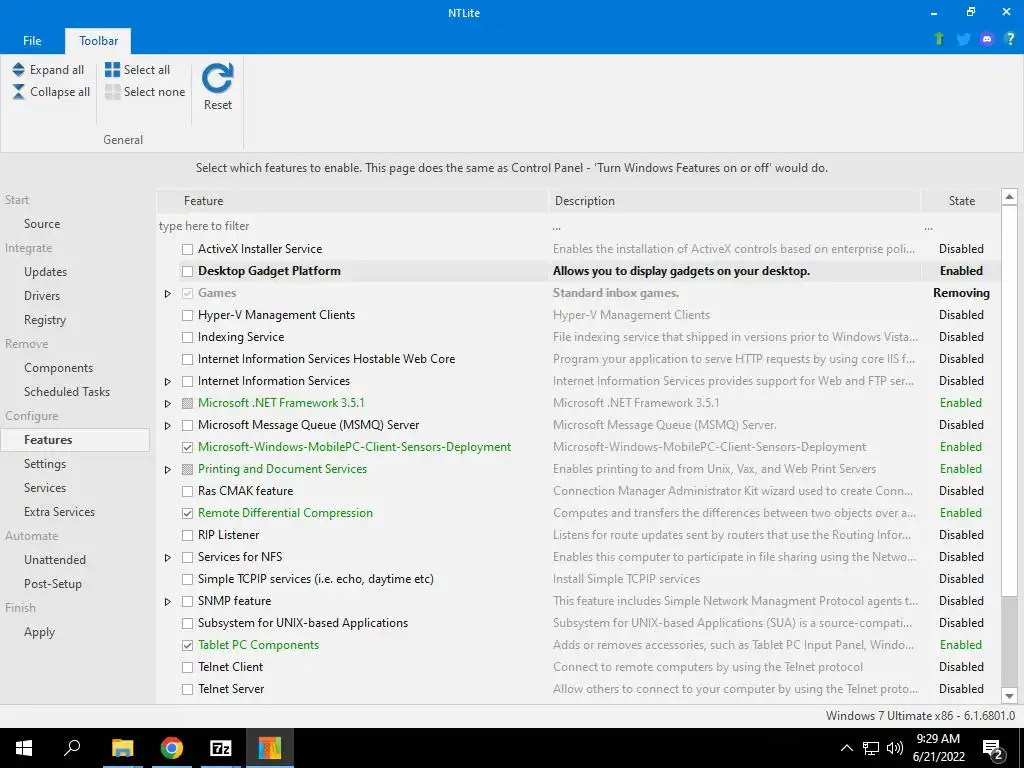
Task: Click the green update arrow icon
Action: [939, 39]
